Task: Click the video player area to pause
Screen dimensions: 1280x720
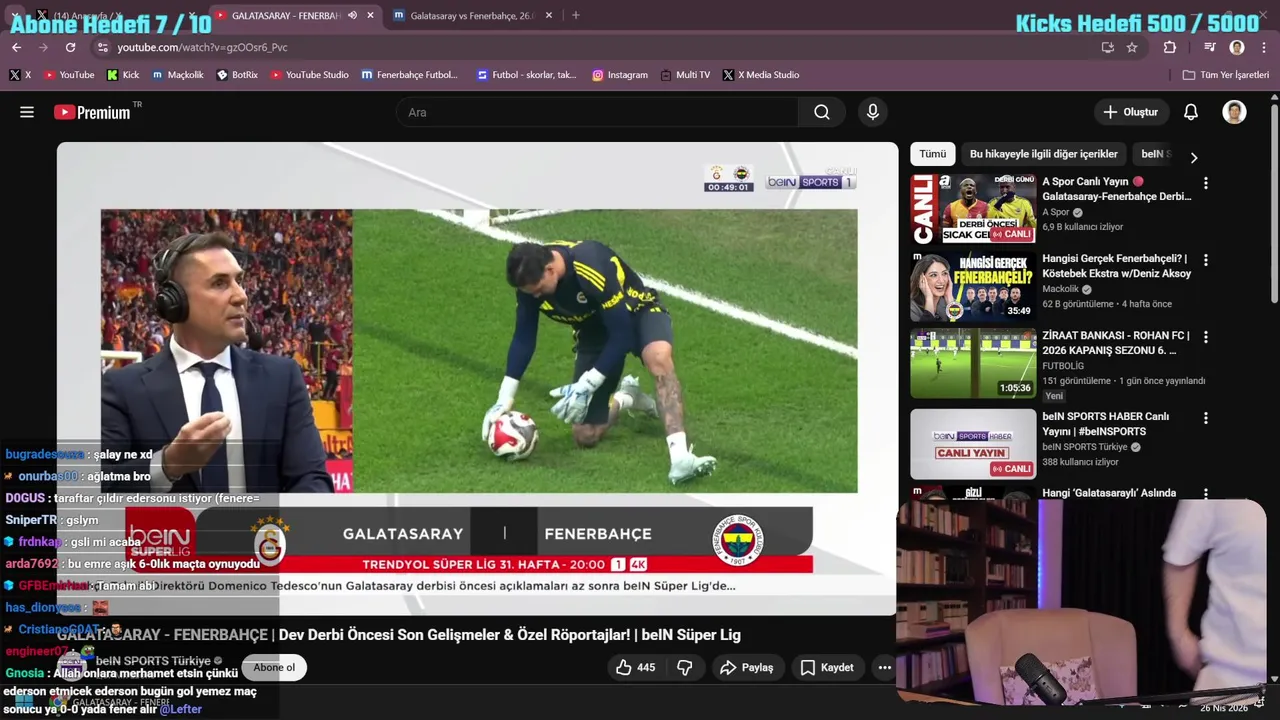Action: [477, 378]
